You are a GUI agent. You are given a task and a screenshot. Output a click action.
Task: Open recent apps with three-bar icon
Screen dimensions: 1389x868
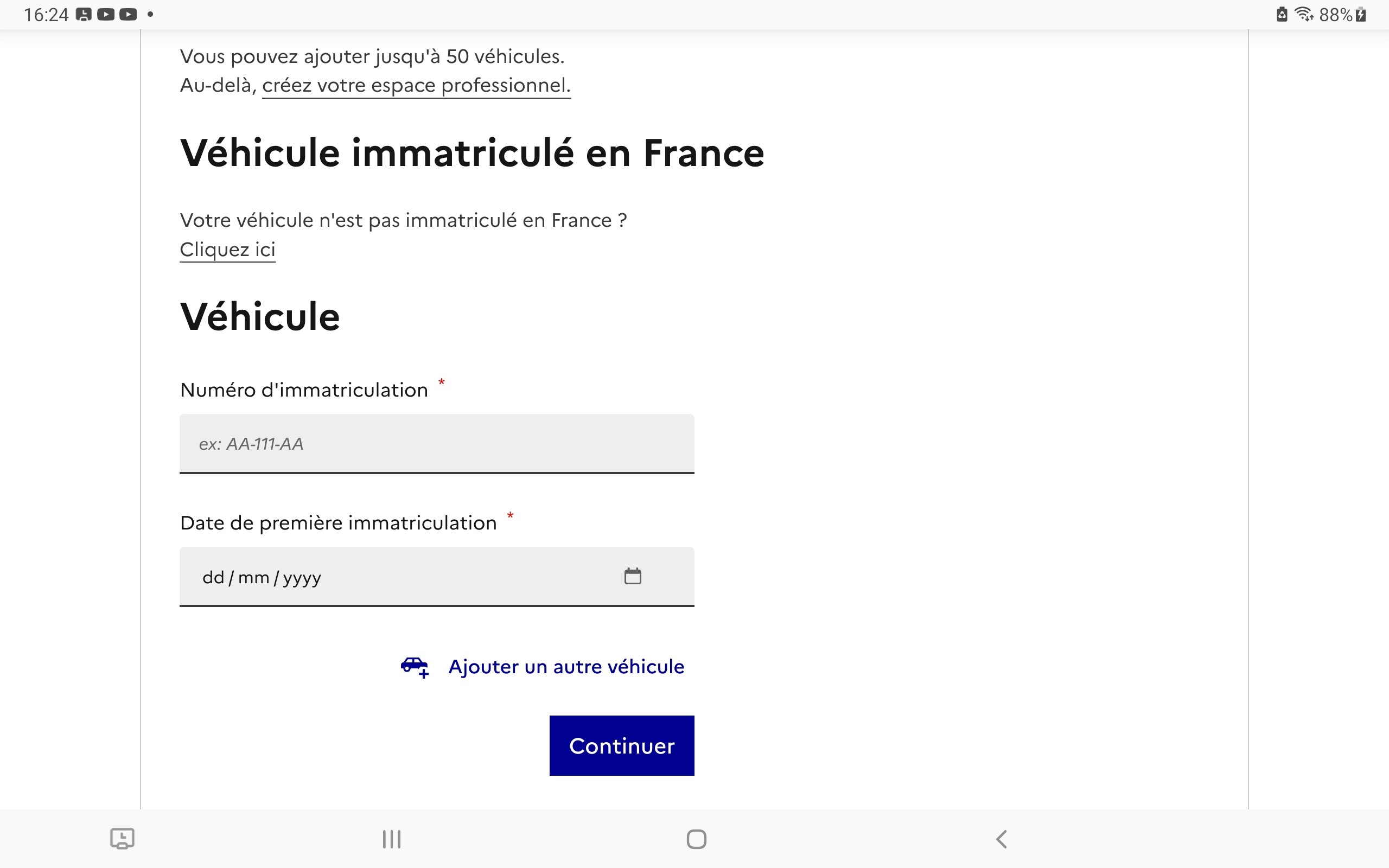click(391, 839)
